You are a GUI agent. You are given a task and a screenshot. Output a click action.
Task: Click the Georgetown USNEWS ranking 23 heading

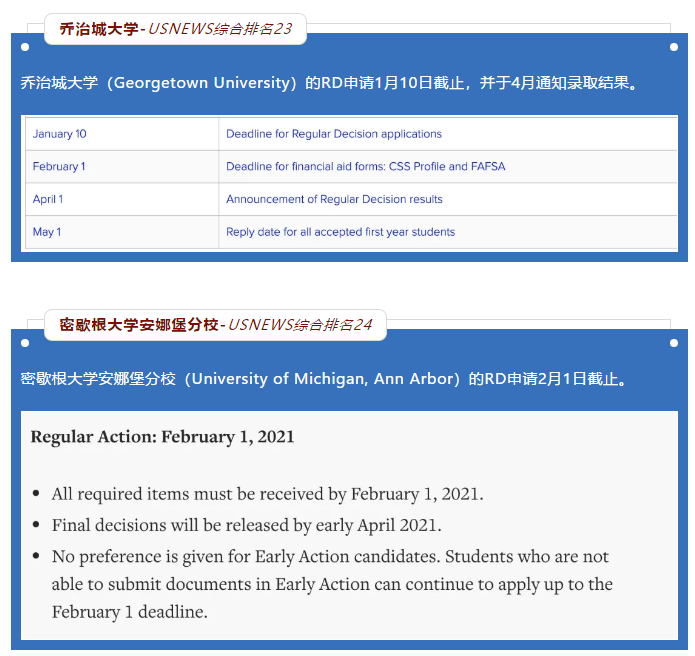[x=176, y=29]
